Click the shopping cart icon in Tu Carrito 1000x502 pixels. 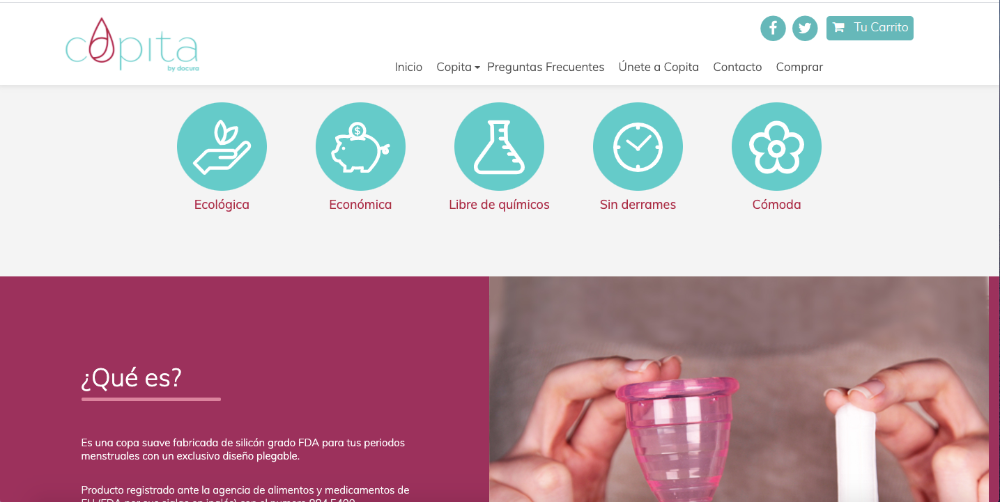coord(839,27)
